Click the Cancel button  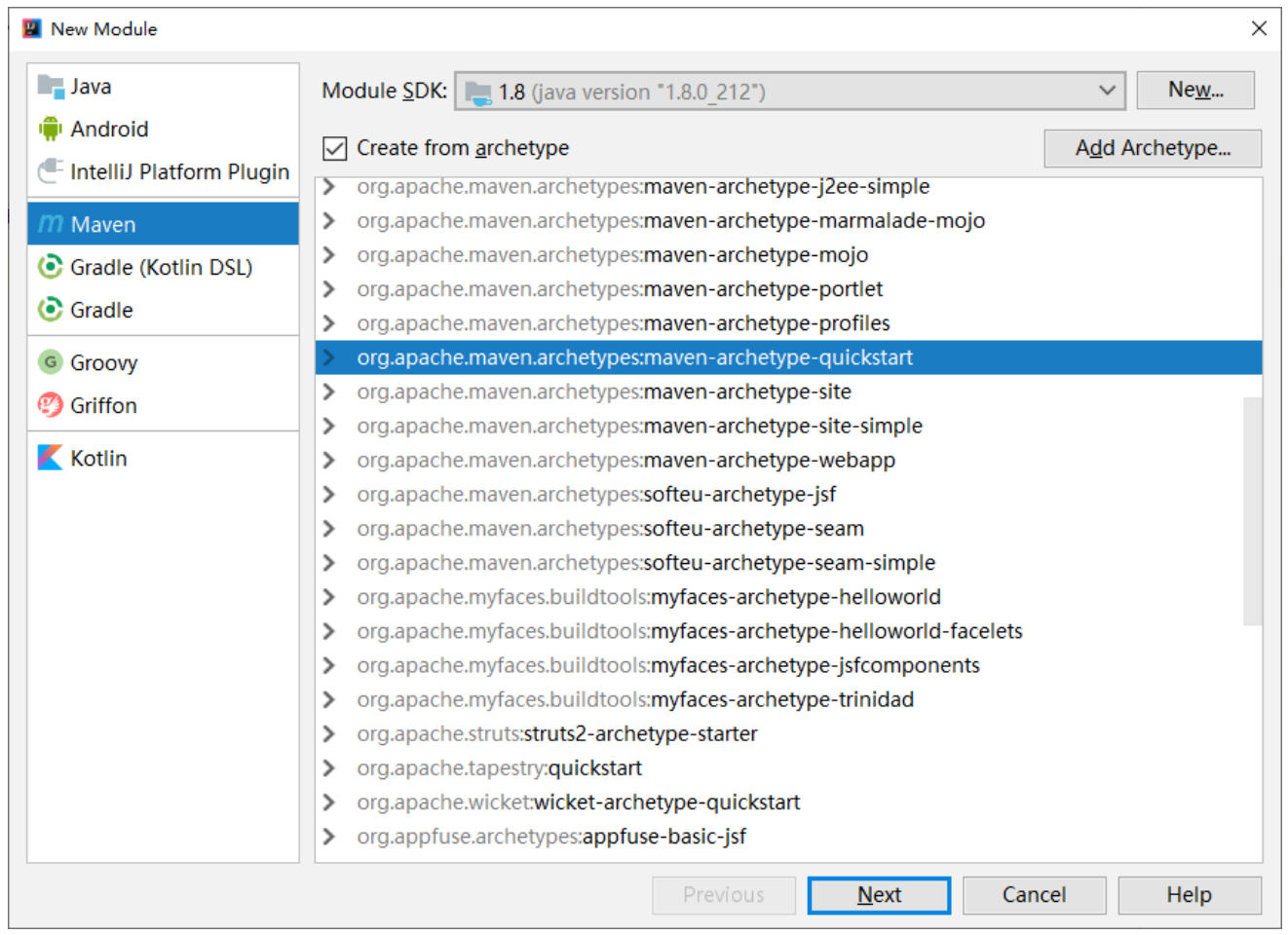tap(1035, 895)
